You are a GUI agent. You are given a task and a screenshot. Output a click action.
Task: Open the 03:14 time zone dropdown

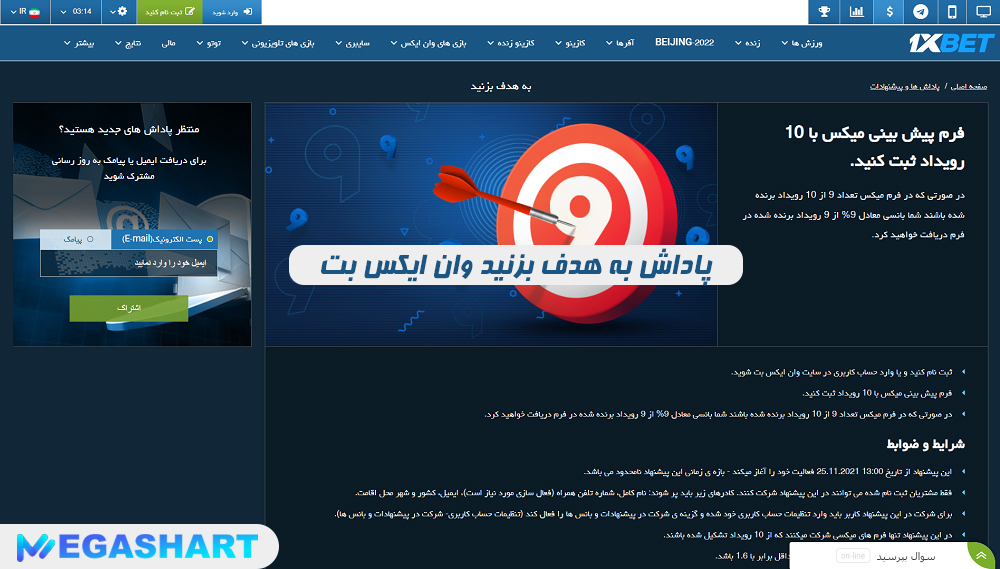[78, 12]
